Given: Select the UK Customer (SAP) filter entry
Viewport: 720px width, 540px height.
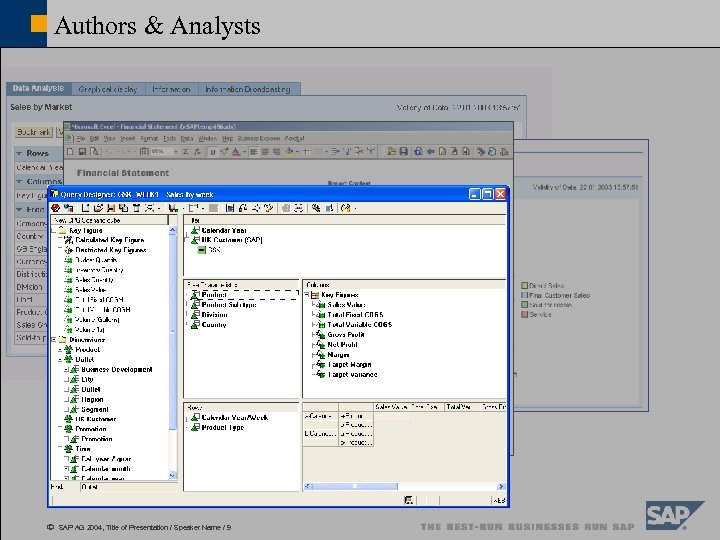Looking at the screenshot, I should 232,240.
